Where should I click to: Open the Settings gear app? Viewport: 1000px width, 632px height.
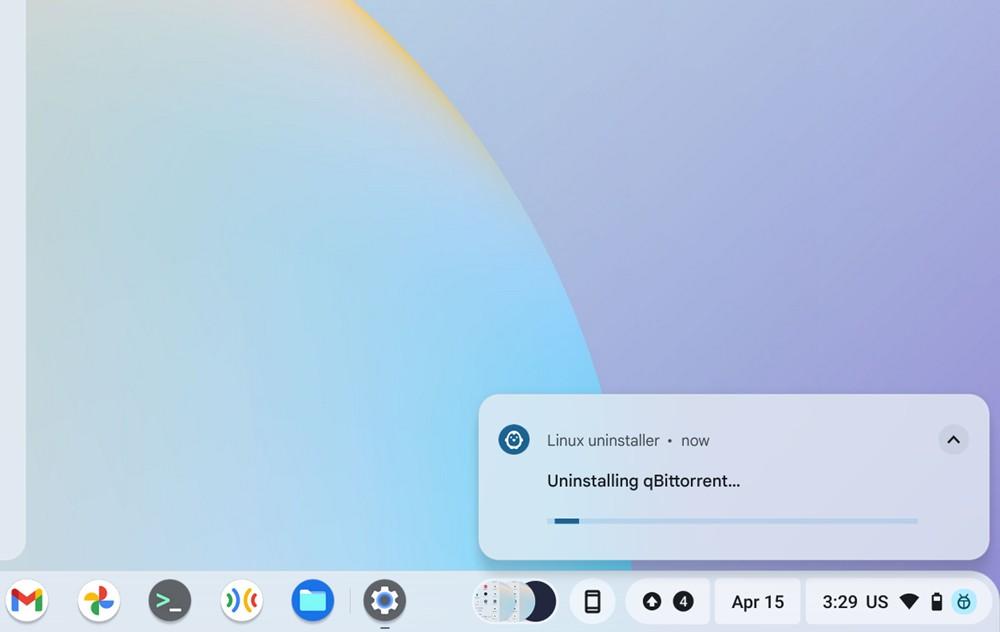coord(385,601)
